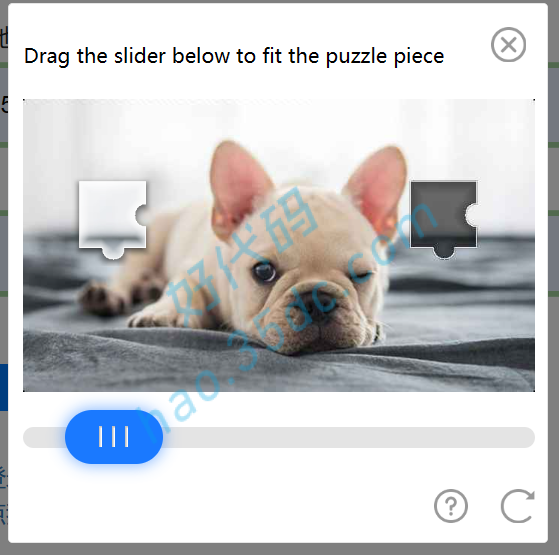Click the bottom knob of the dark puzzle slot
559x555 pixels.
point(444,253)
